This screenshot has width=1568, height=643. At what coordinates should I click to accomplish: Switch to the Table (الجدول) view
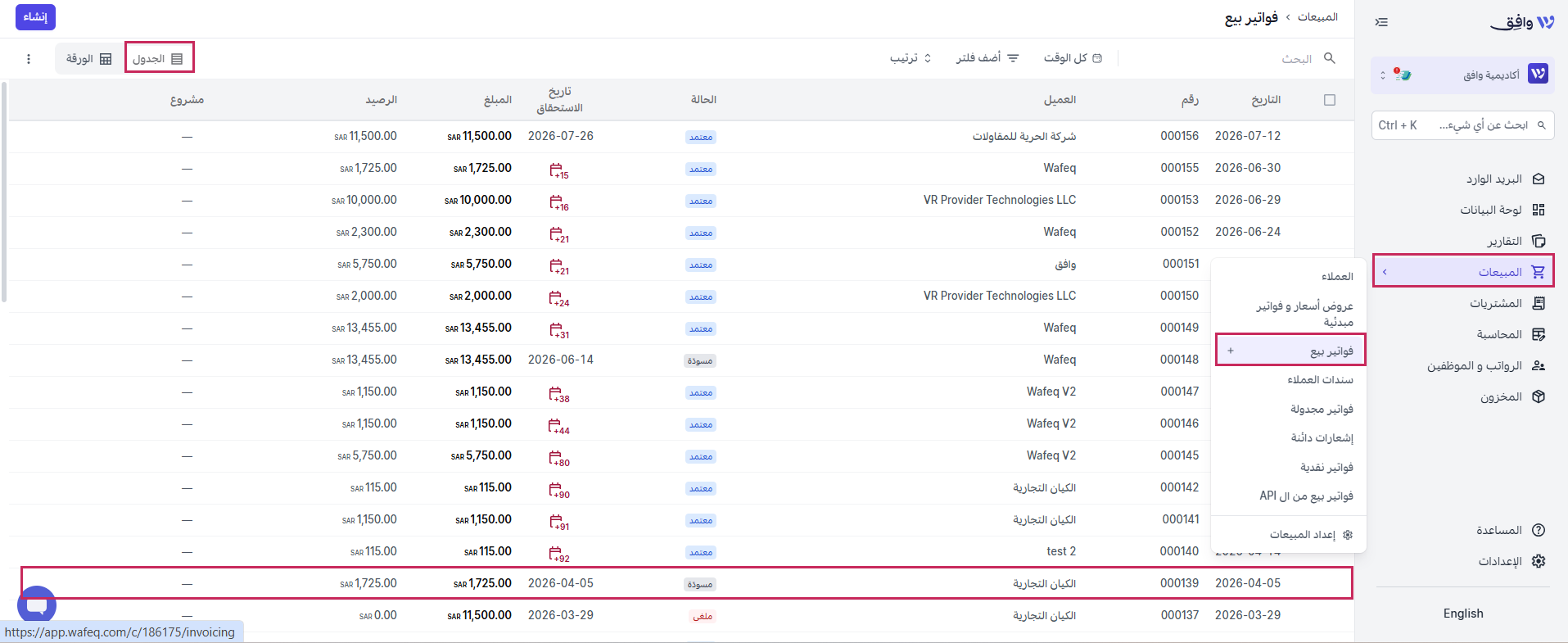coord(159,58)
